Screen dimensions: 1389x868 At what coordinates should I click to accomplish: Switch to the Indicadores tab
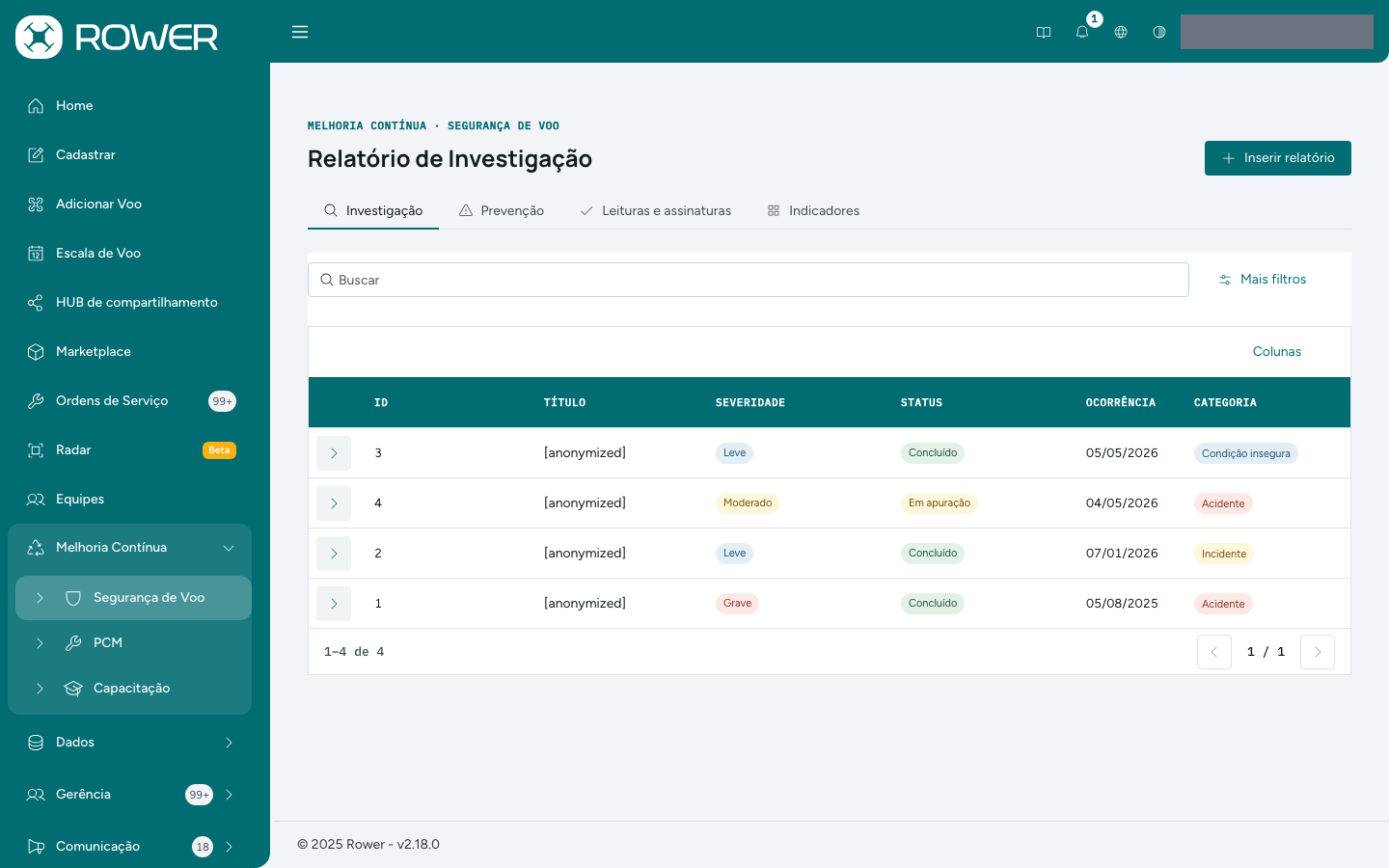(813, 210)
